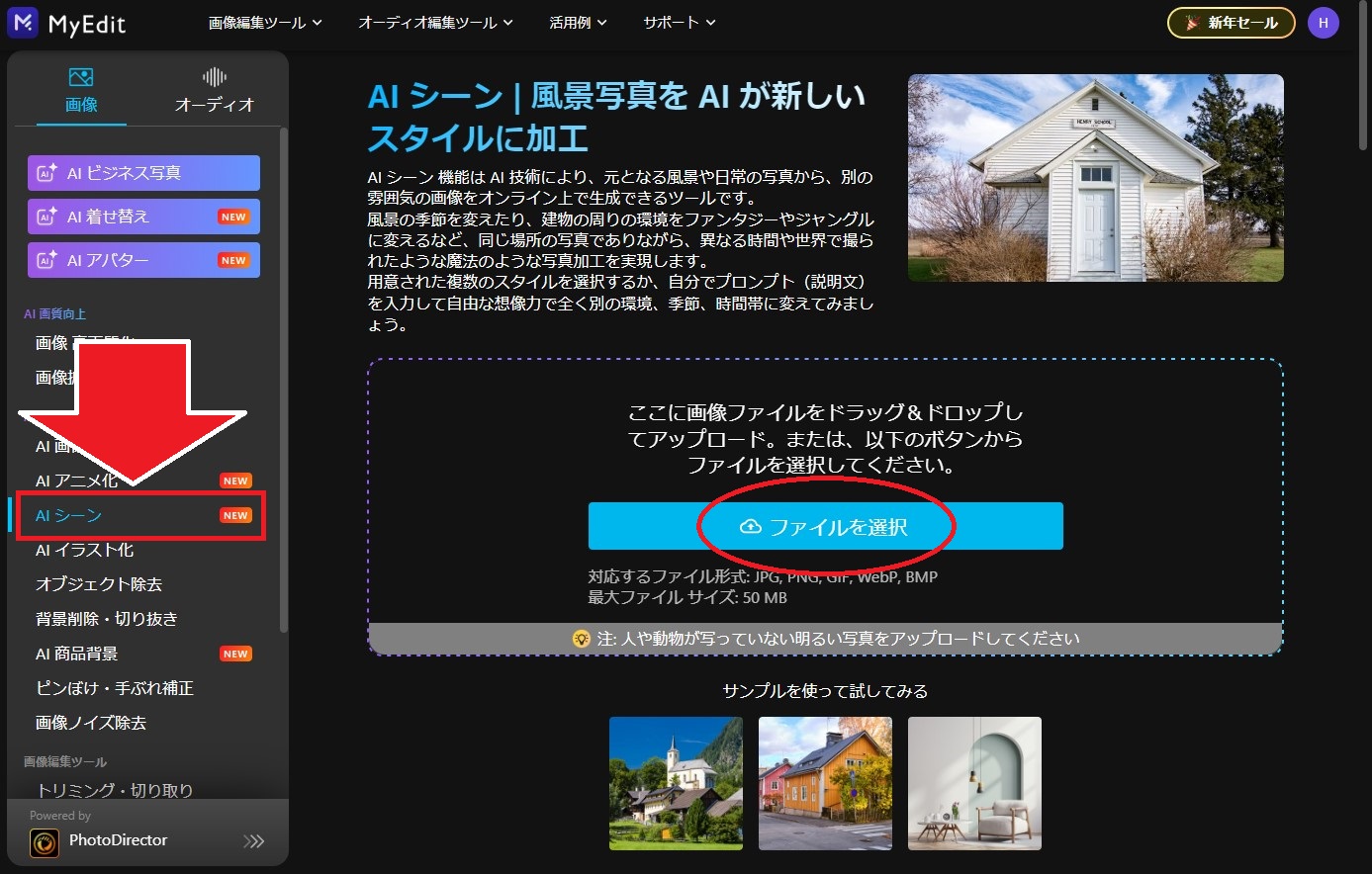
Task: Click the 新年セール sale button
Action: (x=1232, y=23)
